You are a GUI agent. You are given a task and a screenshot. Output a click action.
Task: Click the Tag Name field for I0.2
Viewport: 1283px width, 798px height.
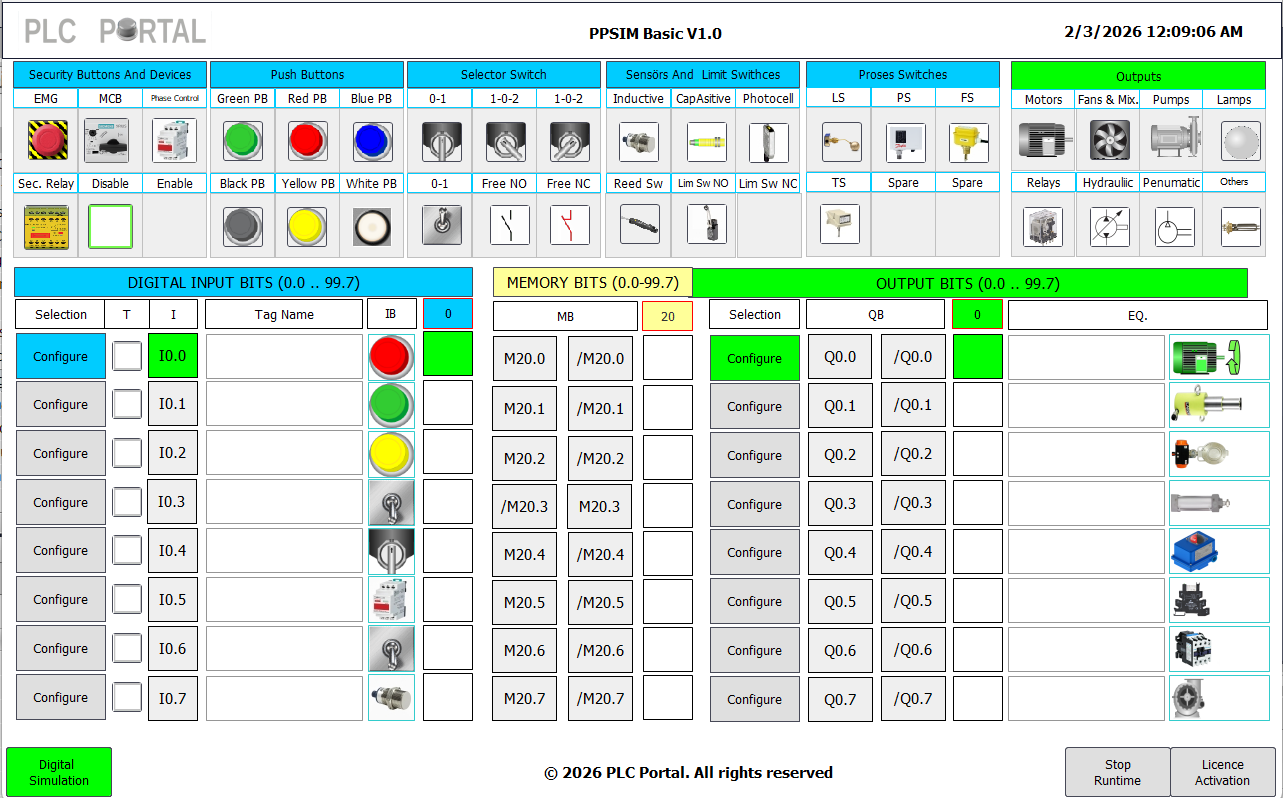(284, 453)
